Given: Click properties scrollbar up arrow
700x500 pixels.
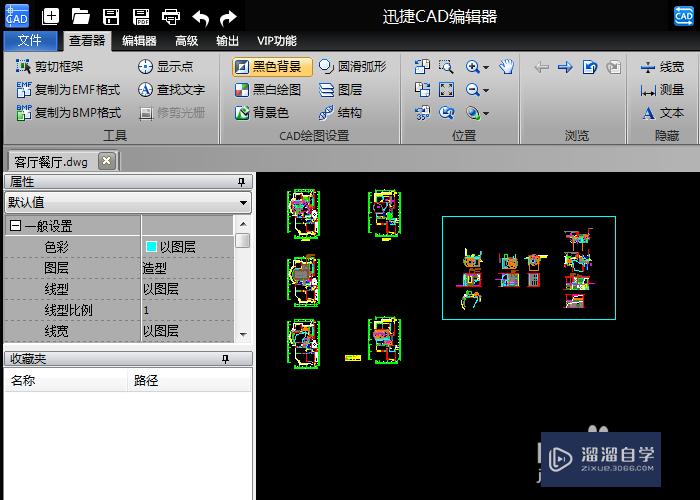Looking at the screenshot, I should point(243,224).
